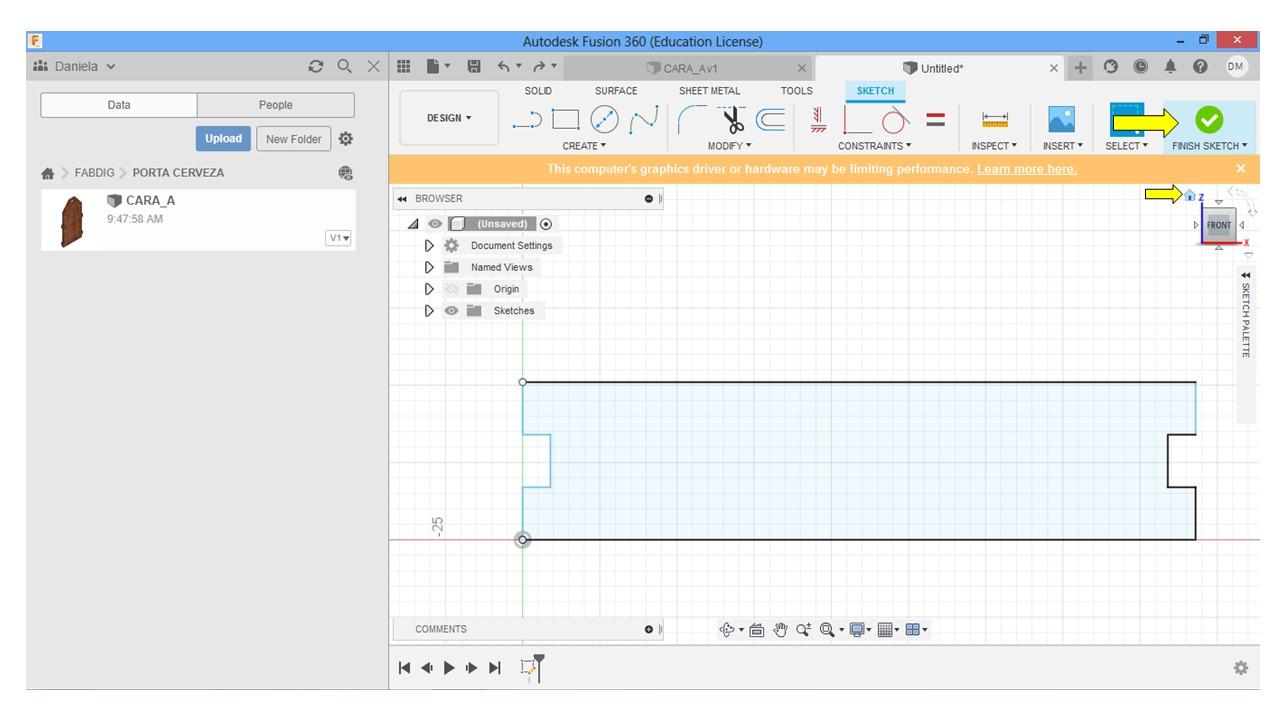The height and width of the screenshot is (720, 1280).
Task: Open the INSERT dropdown menu
Action: [x=1063, y=146]
